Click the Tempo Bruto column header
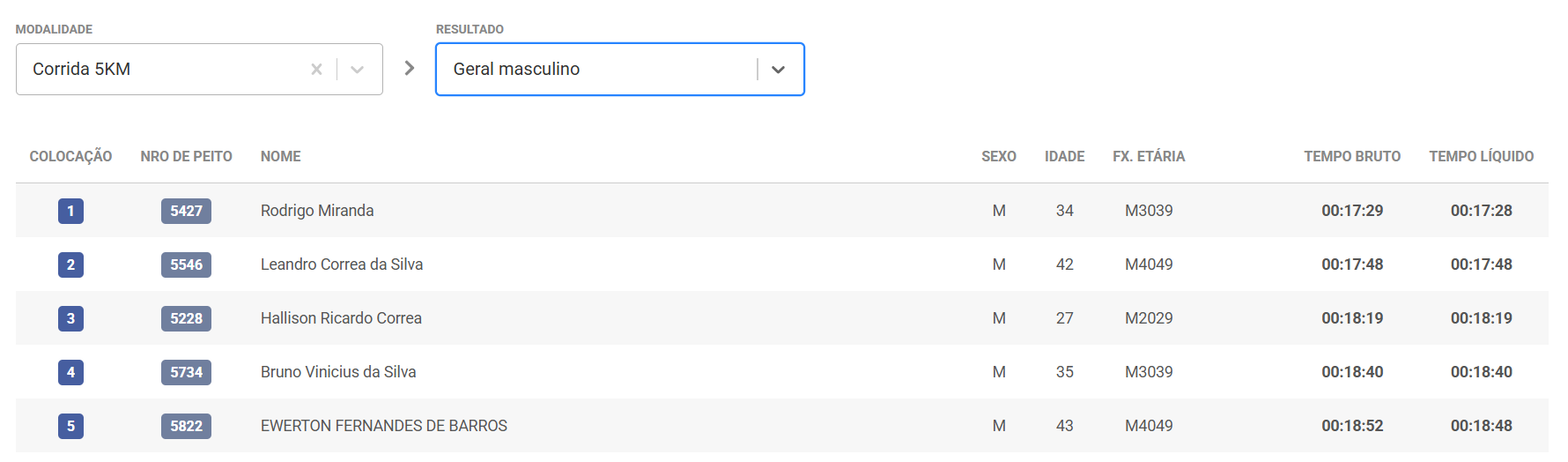This screenshot has width=1568, height=462. [x=1351, y=156]
